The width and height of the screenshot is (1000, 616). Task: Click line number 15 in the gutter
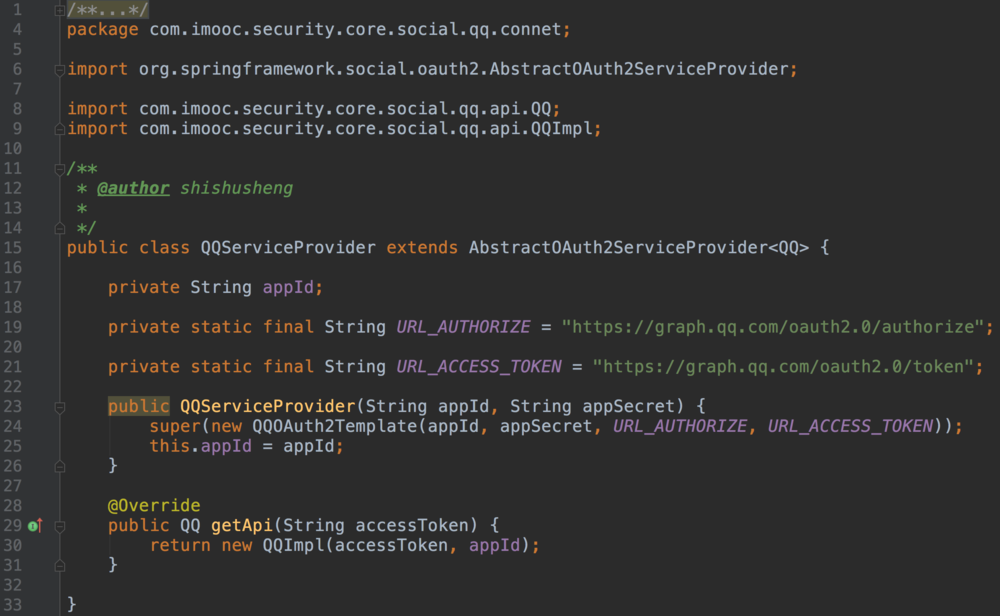(x=13, y=248)
